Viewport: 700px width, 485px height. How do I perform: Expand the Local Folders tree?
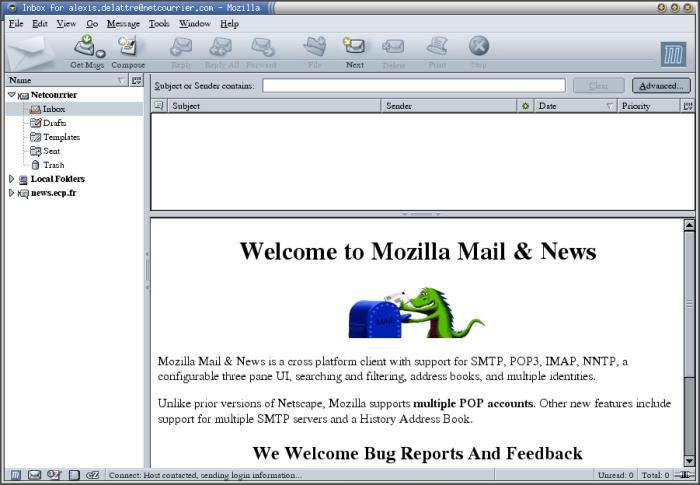12,179
